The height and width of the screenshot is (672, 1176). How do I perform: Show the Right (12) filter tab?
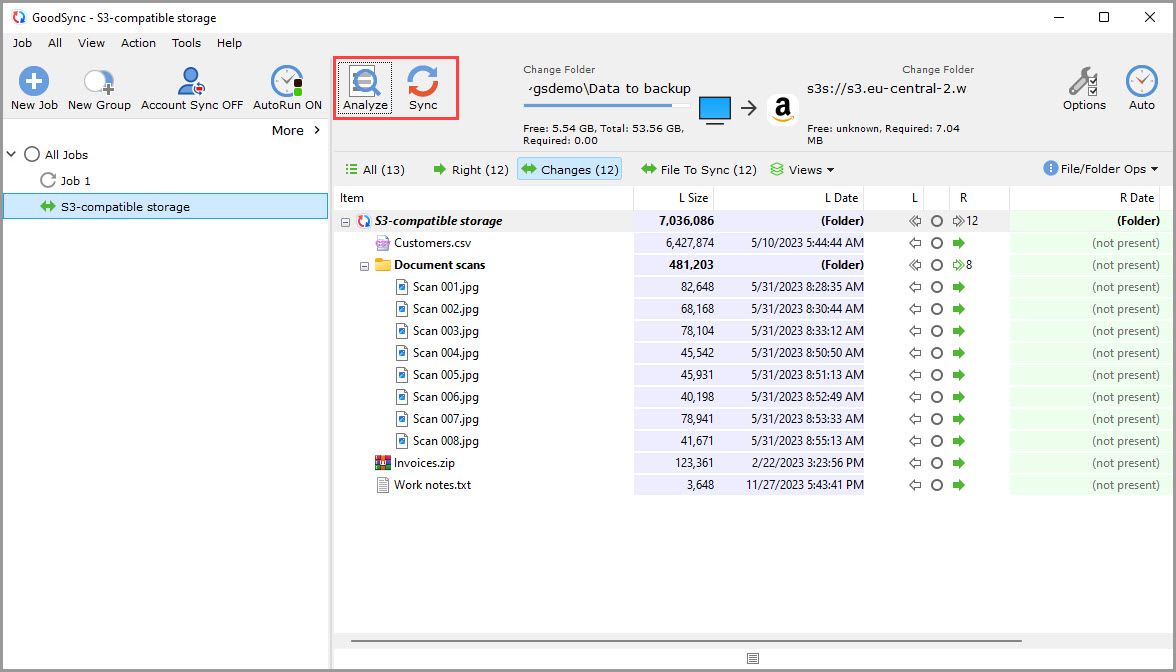tap(471, 170)
